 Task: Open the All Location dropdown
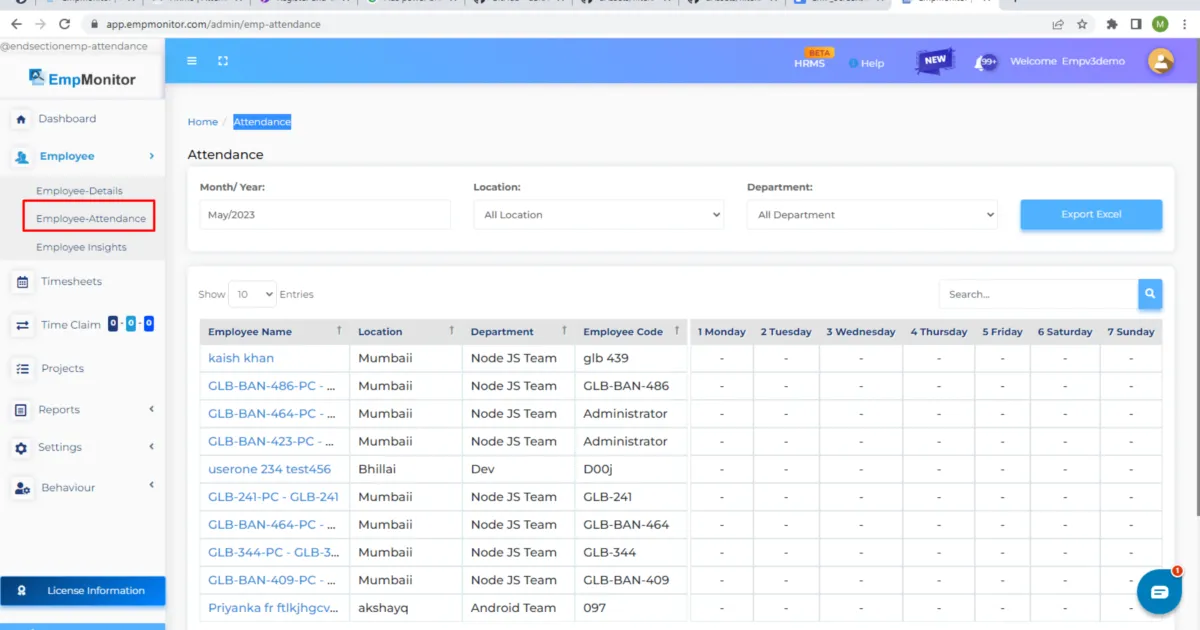coord(598,215)
